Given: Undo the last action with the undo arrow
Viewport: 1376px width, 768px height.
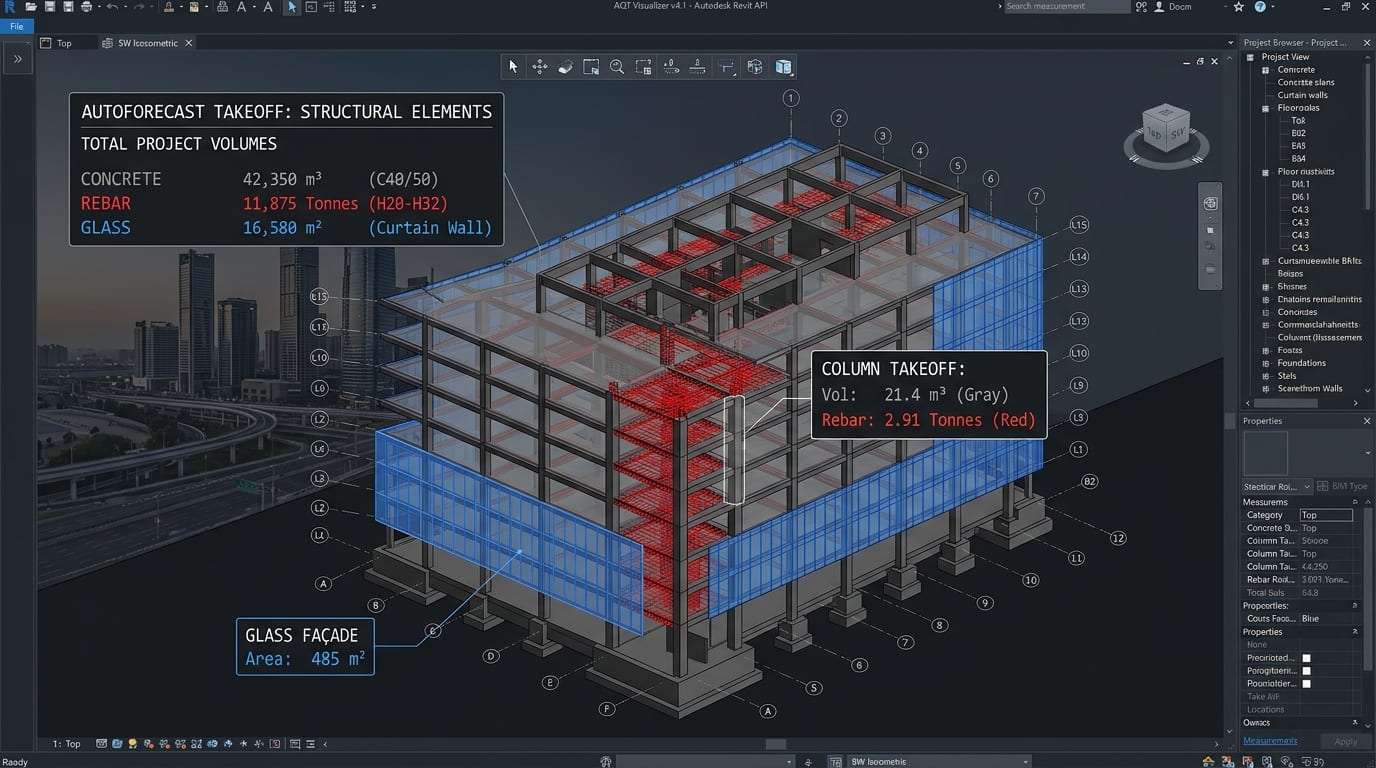Looking at the screenshot, I should tap(111, 7).
